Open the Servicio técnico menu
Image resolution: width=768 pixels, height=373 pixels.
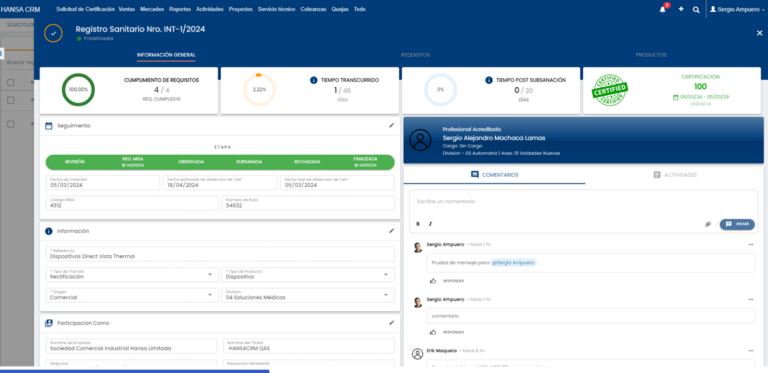[276, 9]
